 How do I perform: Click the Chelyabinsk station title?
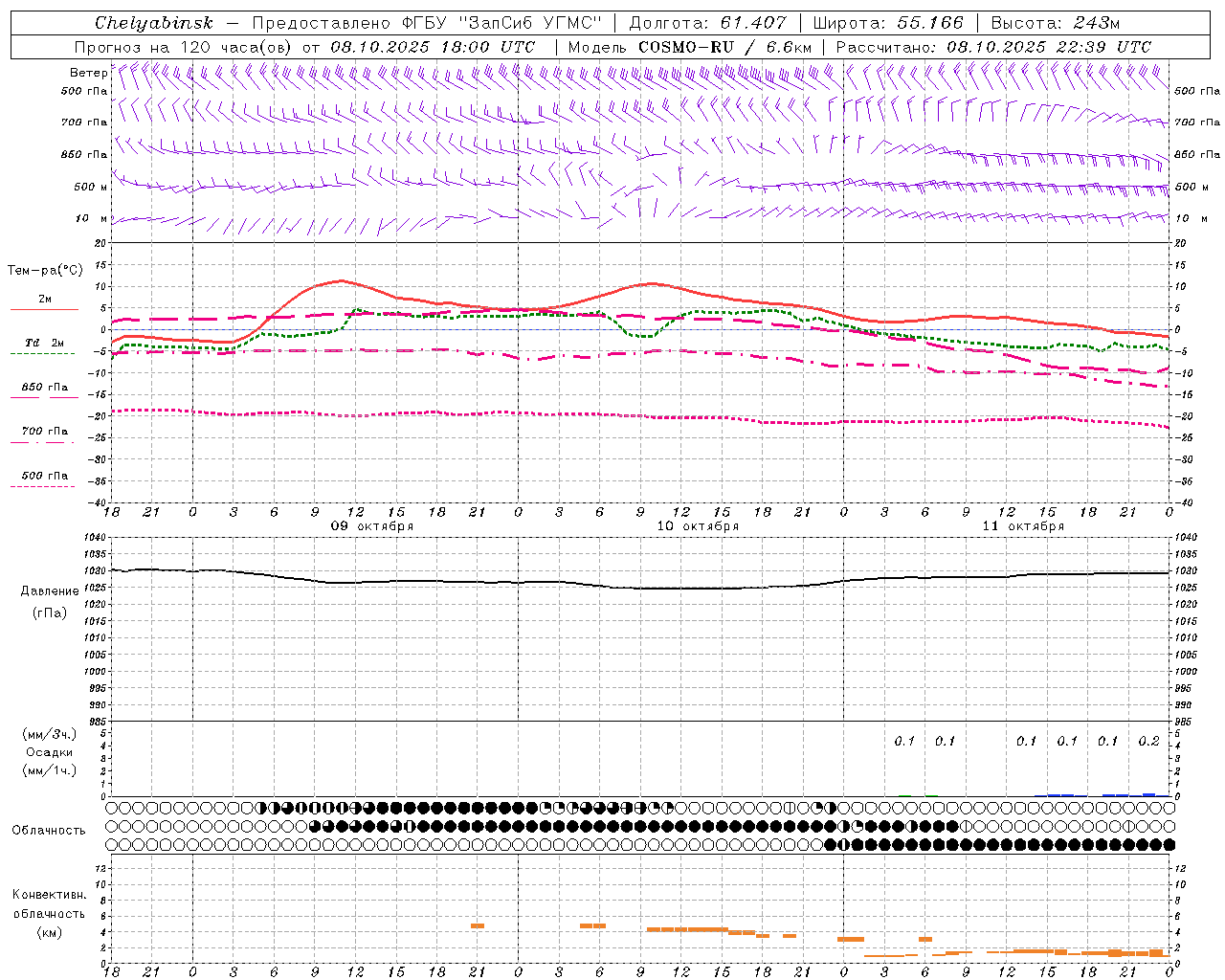tap(154, 23)
